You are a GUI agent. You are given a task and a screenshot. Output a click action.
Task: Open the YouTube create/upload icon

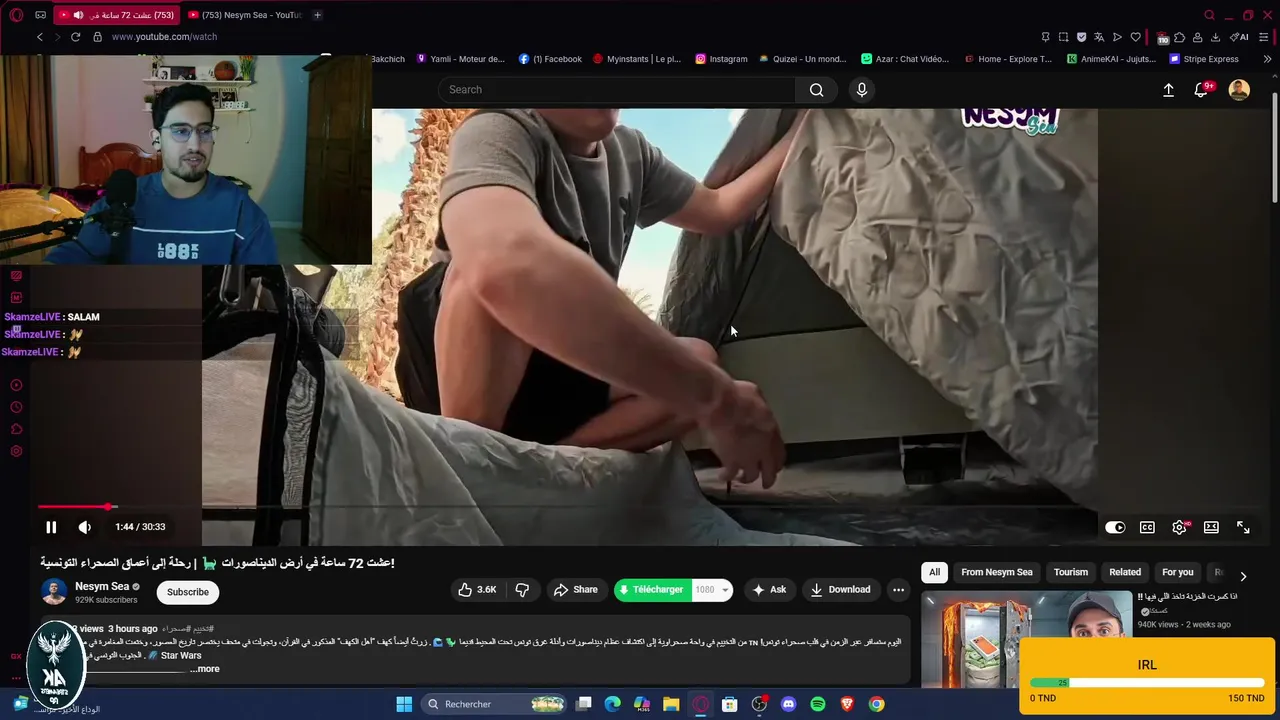pyautogui.click(x=1168, y=90)
